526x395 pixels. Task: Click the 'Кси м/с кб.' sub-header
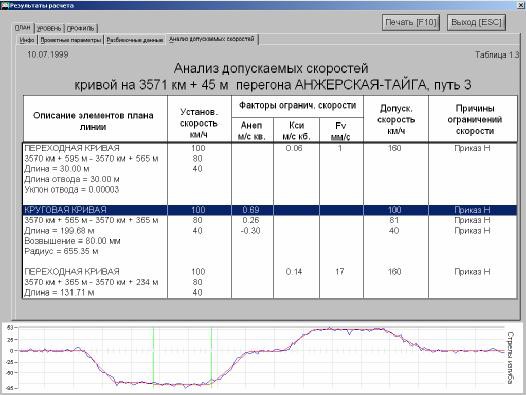[x=296, y=131]
